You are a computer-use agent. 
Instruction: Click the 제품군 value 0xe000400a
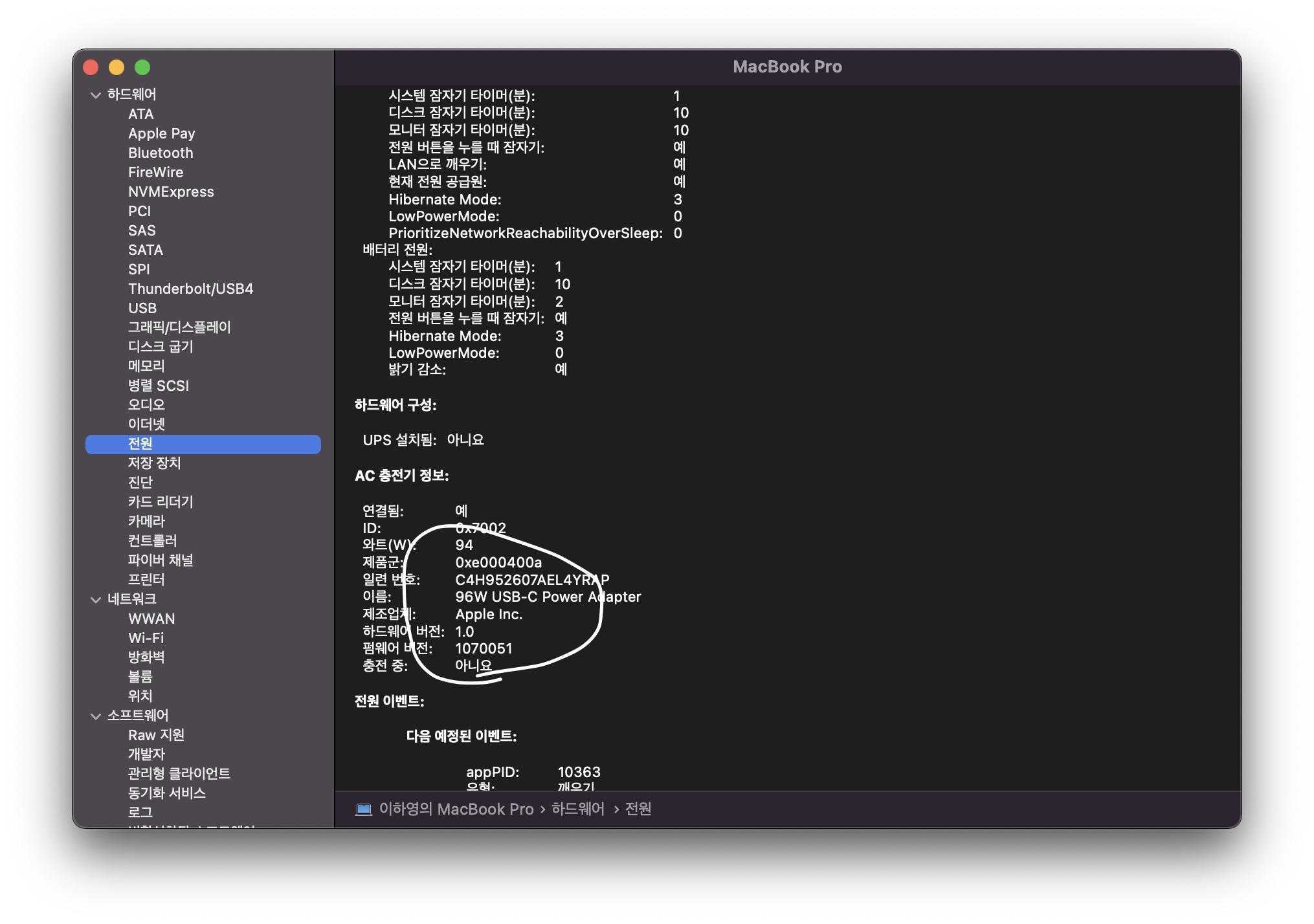pos(498,563)
